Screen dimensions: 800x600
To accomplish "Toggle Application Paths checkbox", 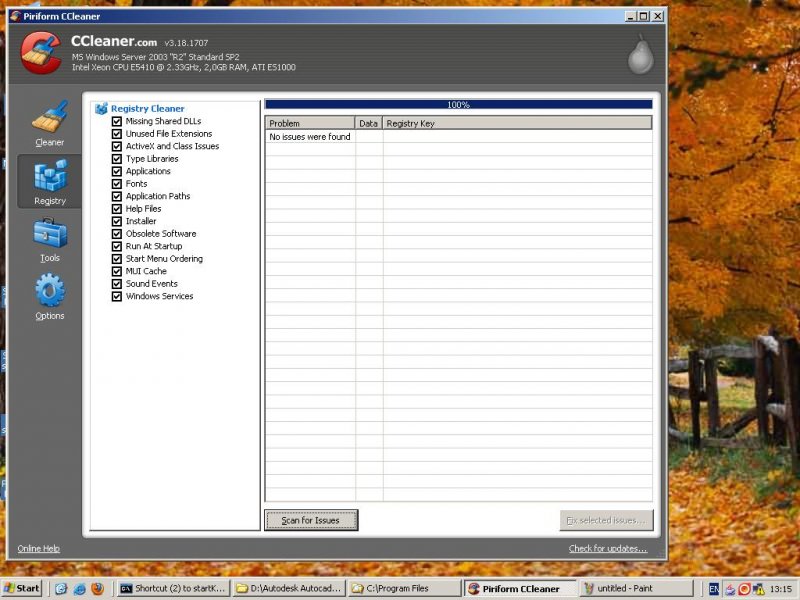I will (117, 196).
